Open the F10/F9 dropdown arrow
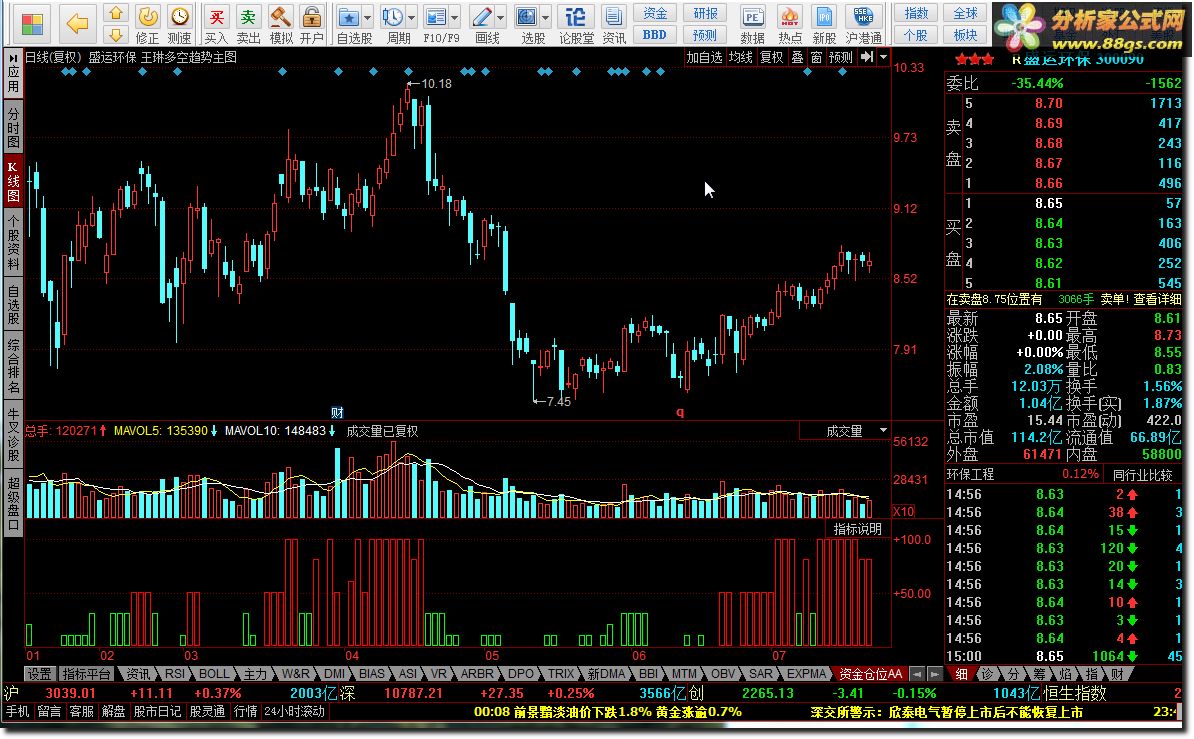This screenshot has width=1194, height=739. pos(455,17)
